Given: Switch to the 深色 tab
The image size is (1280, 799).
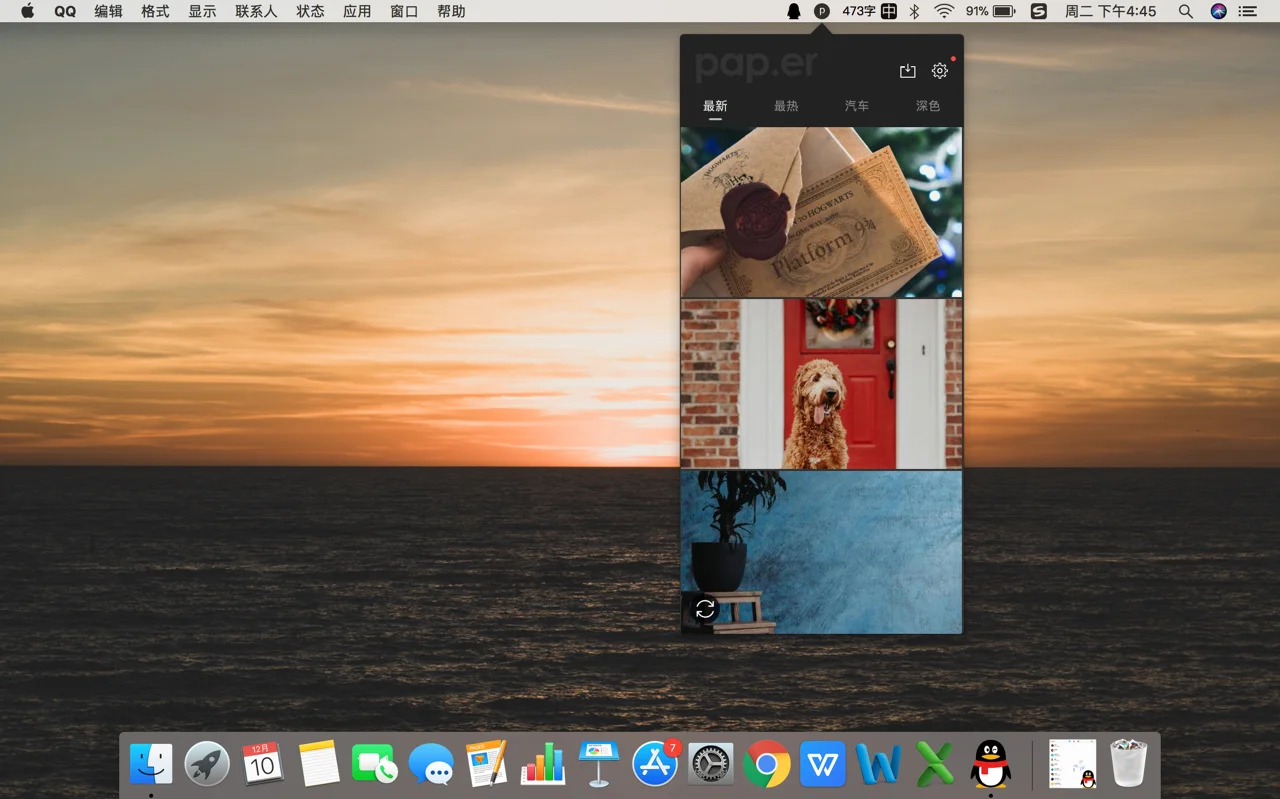Looking at the screenshot, I should 928,106.
